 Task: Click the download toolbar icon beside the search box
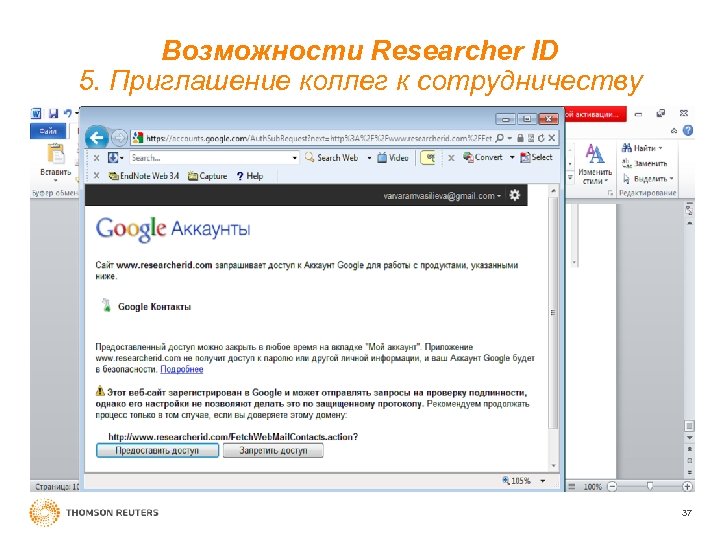(113, 158)
